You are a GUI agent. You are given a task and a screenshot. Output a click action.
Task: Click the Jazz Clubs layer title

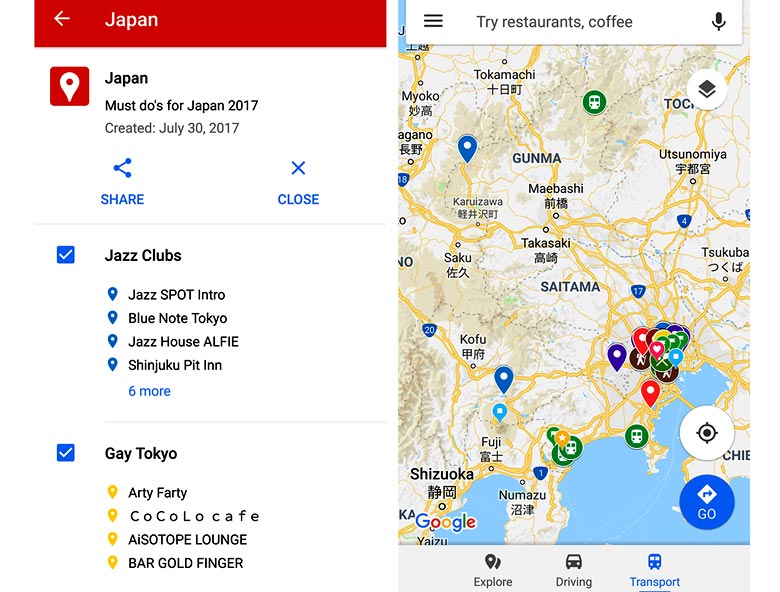[143, 255]
